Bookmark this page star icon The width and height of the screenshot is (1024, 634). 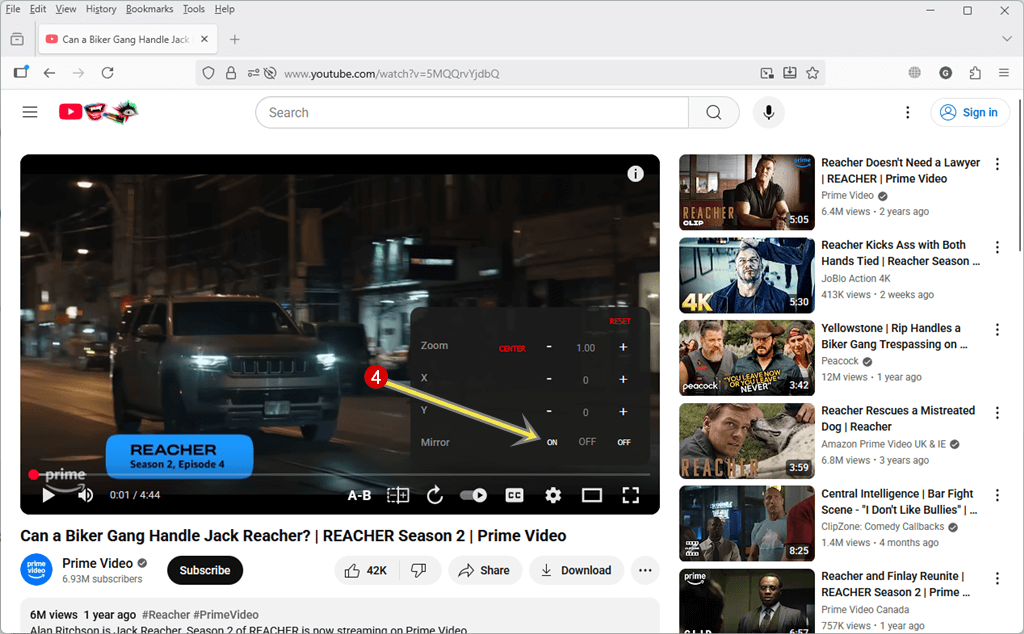point(812,72)
